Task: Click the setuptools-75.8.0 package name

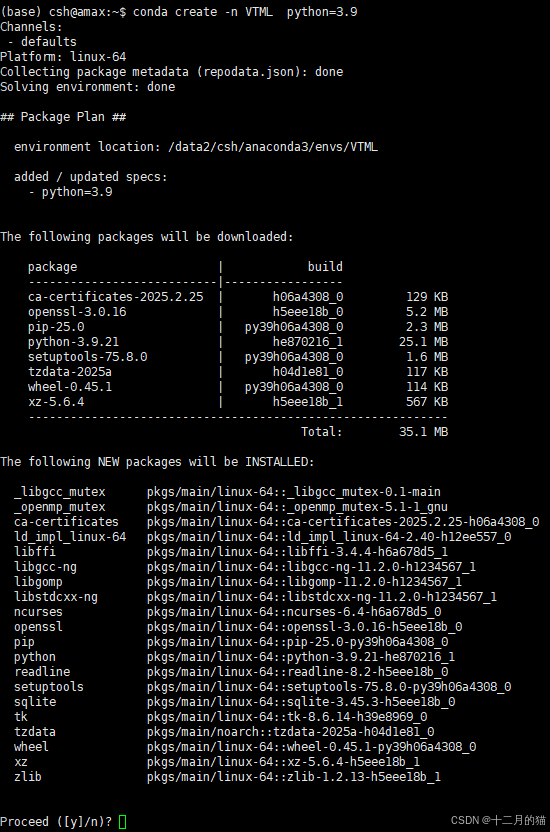Action: [88, 357]
